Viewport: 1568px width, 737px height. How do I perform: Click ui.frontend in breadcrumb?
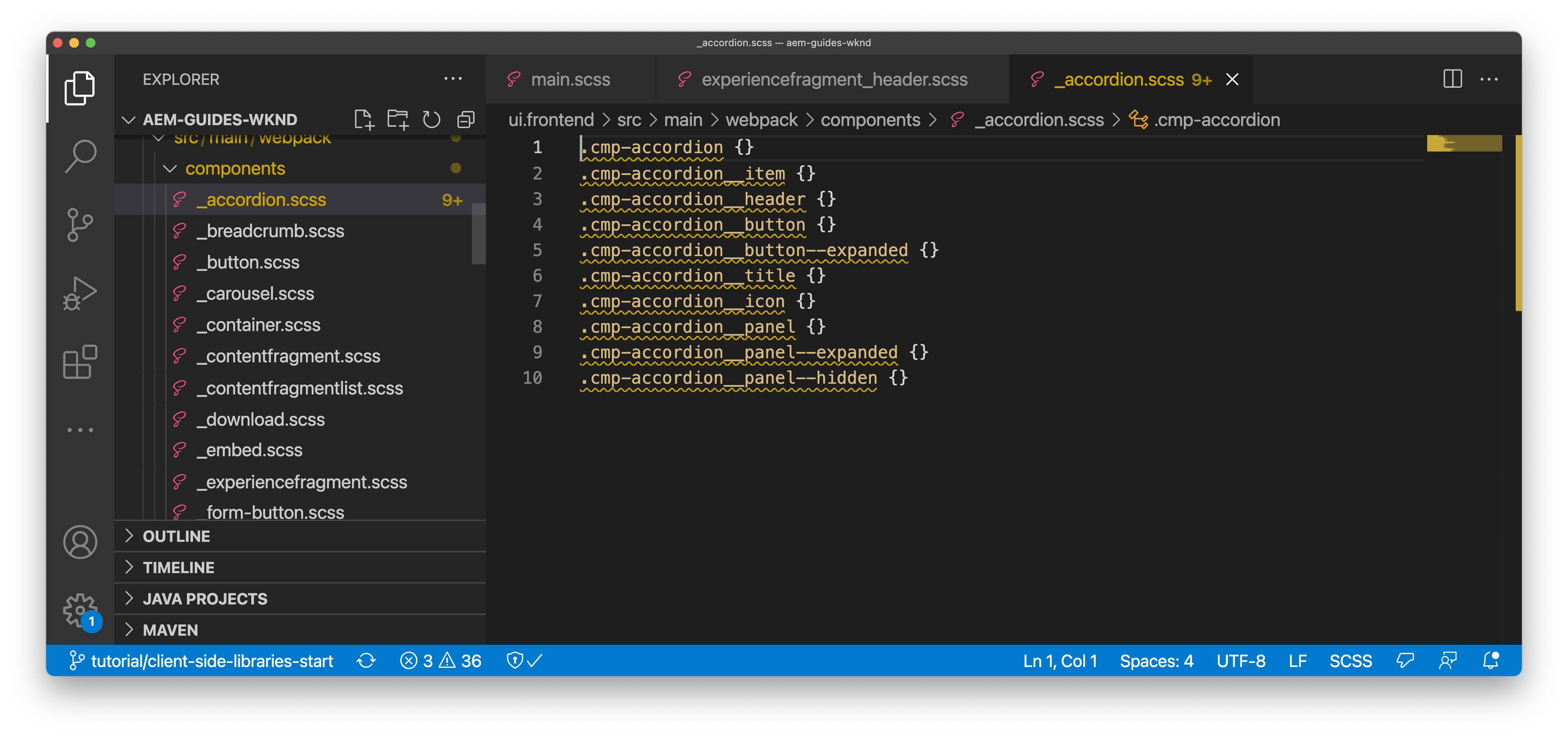[551, 120]
